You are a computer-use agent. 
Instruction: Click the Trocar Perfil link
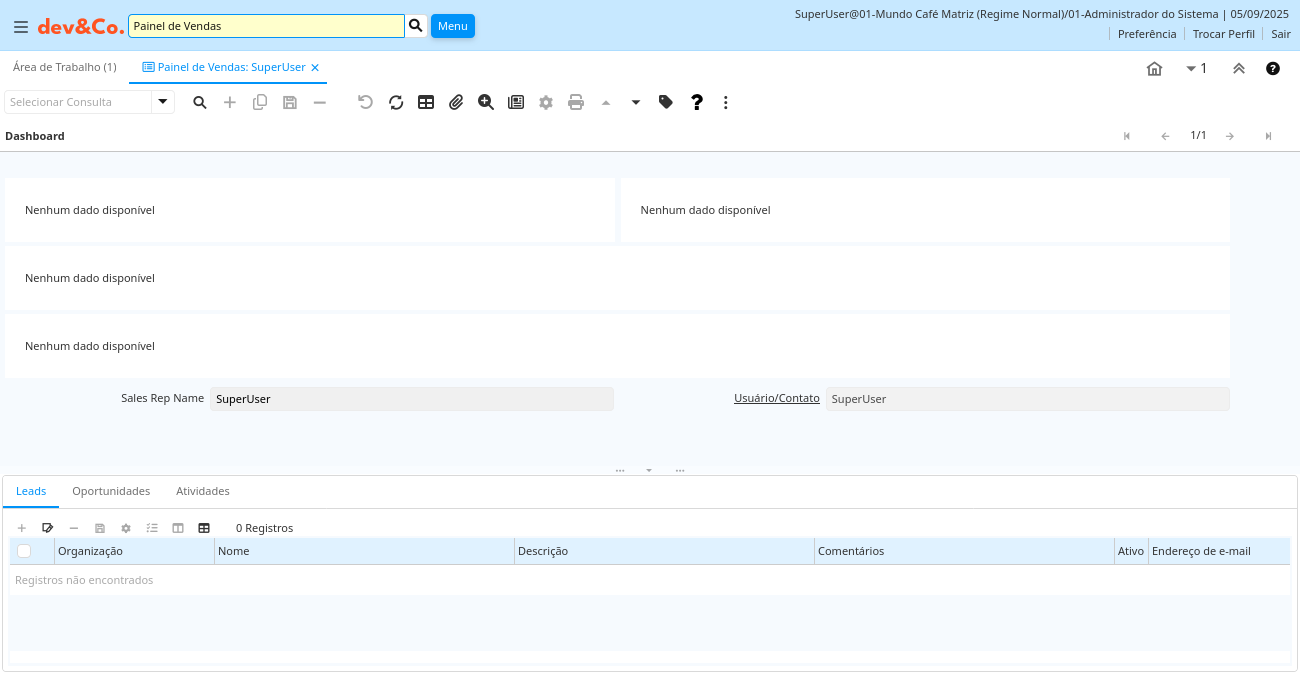pyautogui.click(x=1223, y=34)
